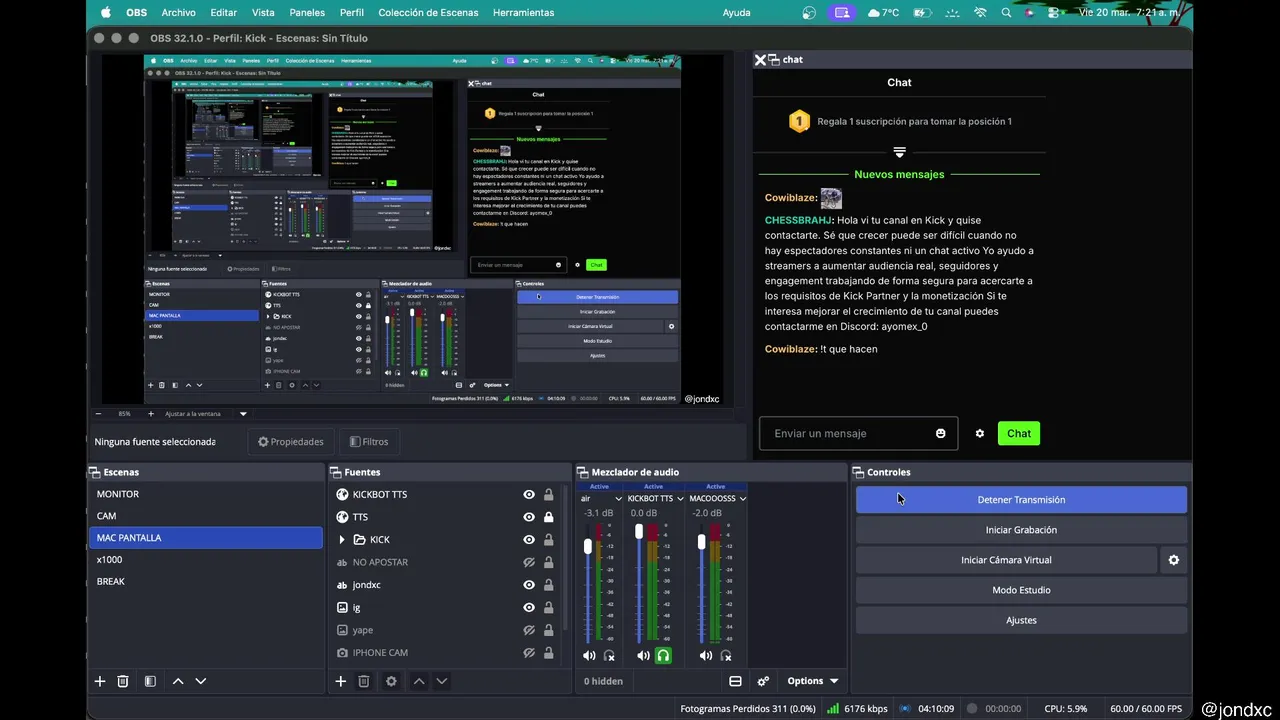This screenshot has width=1280, height=720.
Task: Open the MACOOOSSS channel dropdown arrow
Action: pos(742,498)
